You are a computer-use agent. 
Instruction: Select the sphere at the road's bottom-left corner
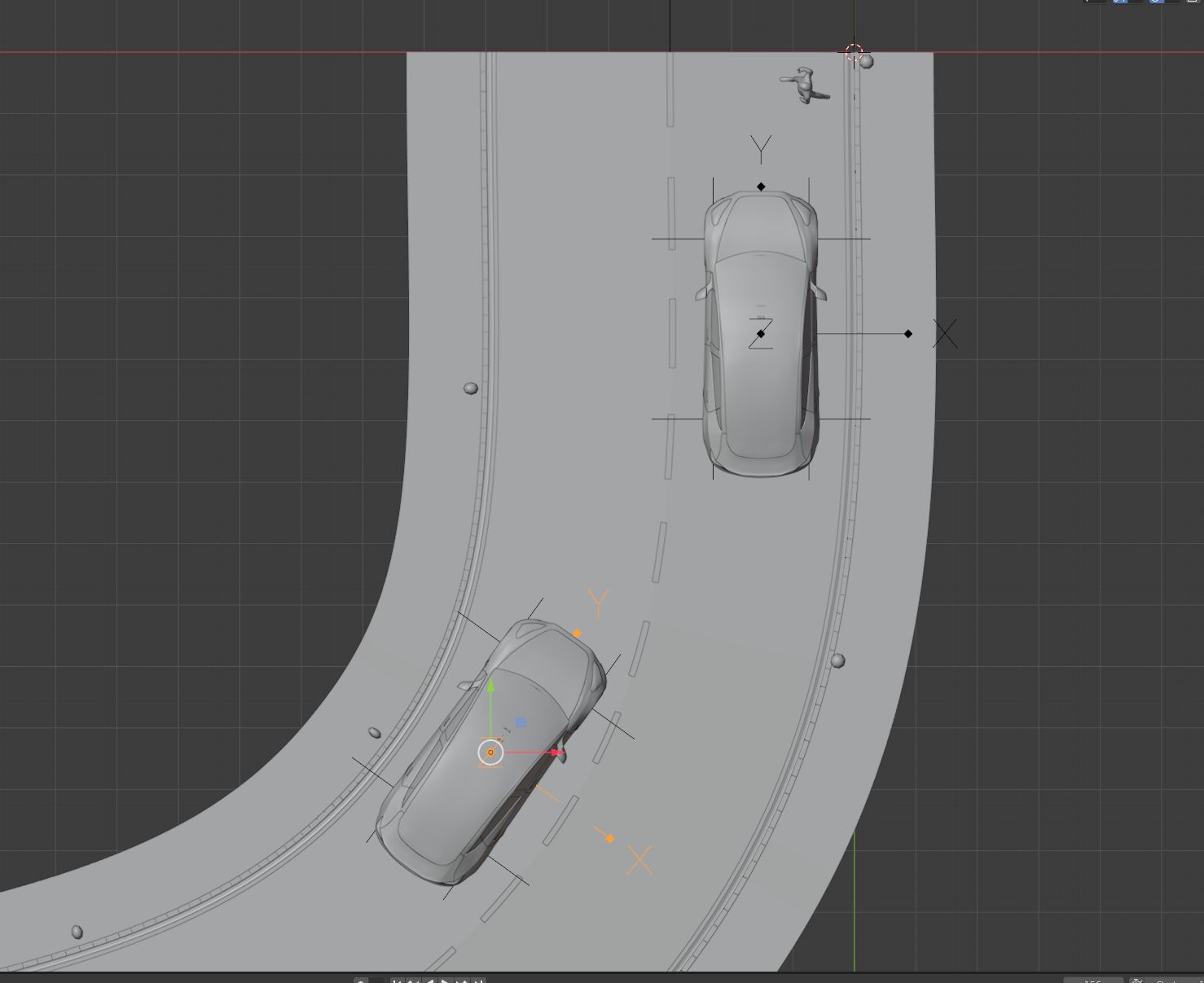(x=77, y=932)
